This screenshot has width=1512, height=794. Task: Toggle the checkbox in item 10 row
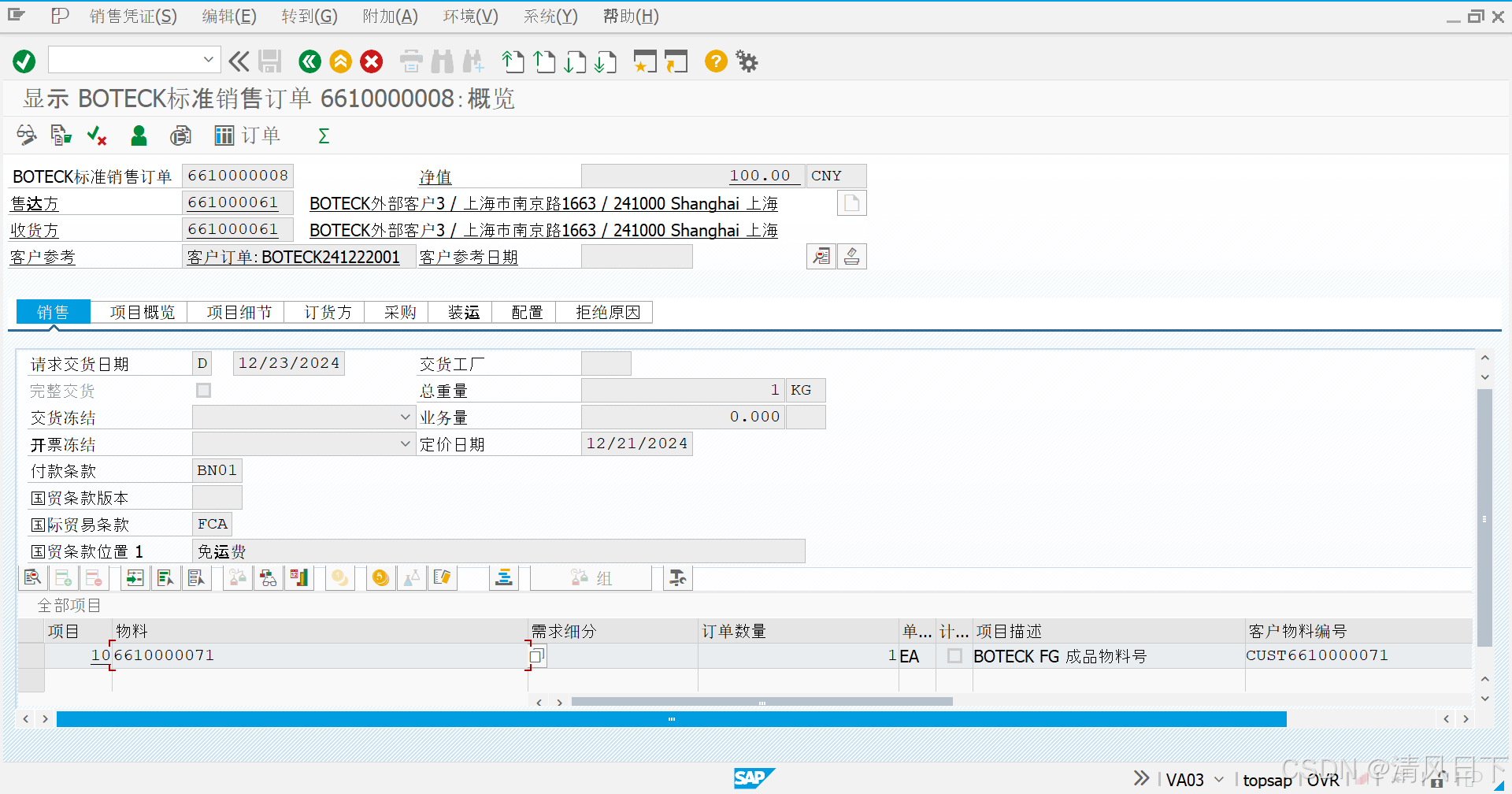tap(954, 655)
